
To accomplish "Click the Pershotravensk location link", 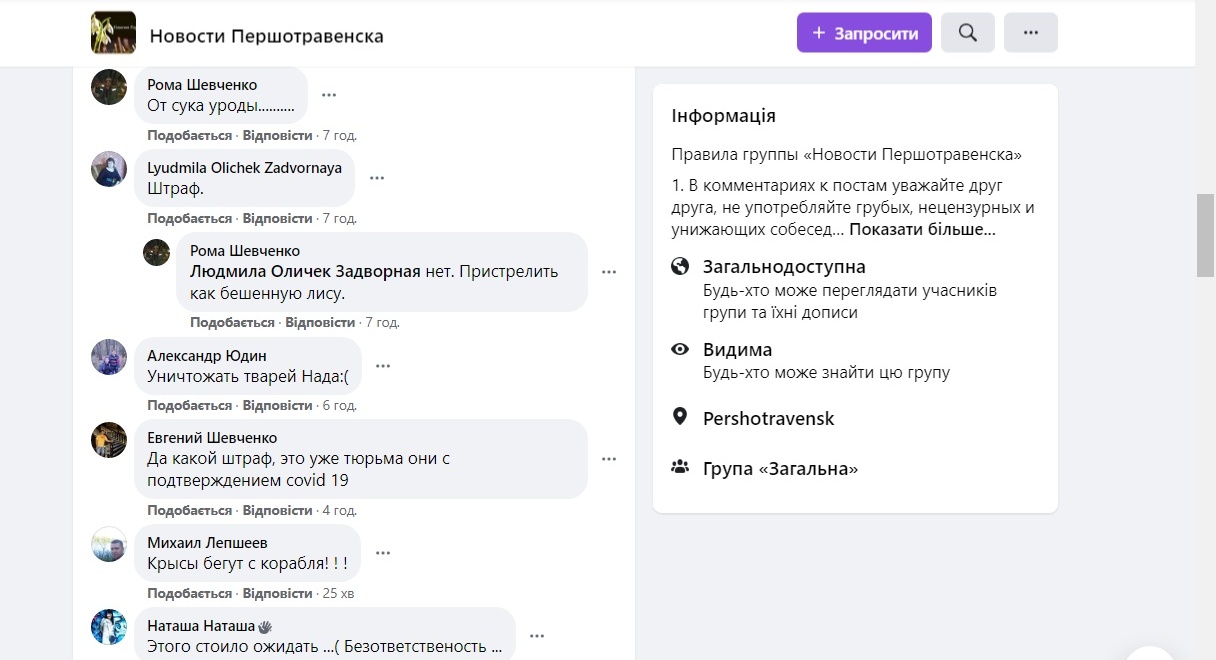I will [x=768, y=418].
